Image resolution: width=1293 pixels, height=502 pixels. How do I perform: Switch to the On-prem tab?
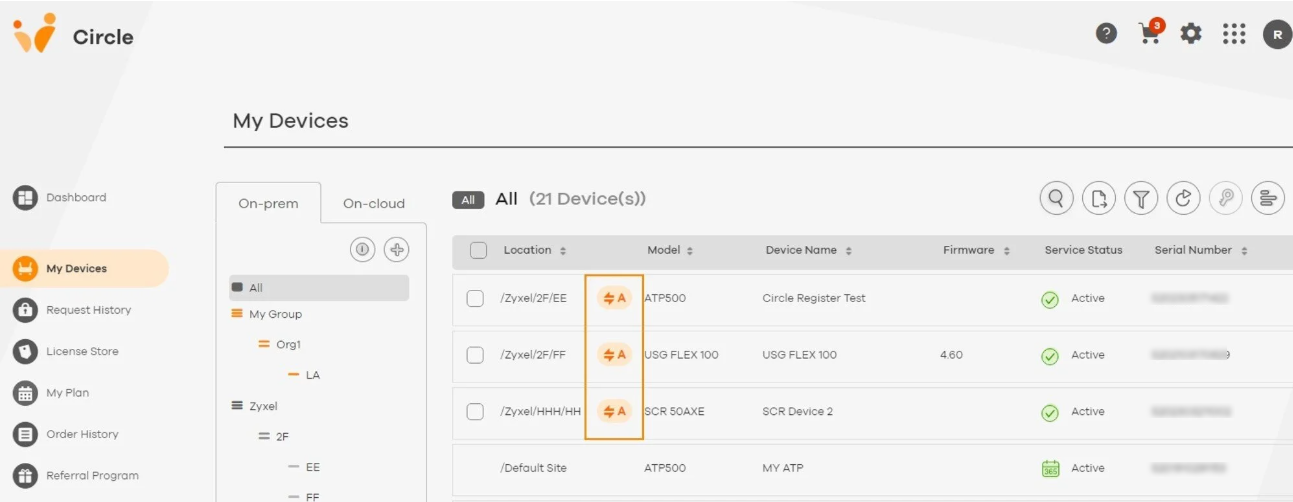268,203
